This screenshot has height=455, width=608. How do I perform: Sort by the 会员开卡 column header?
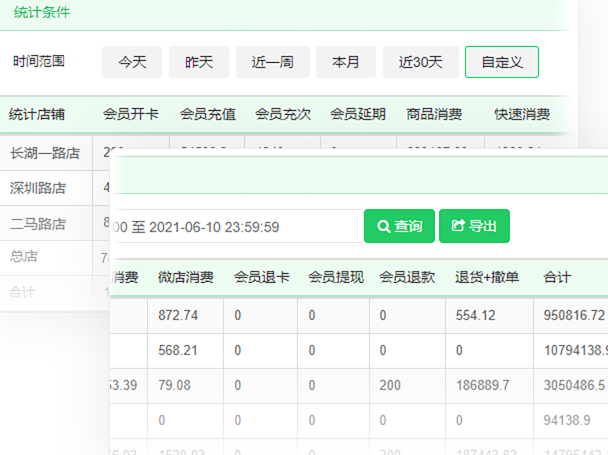(131, 114)
